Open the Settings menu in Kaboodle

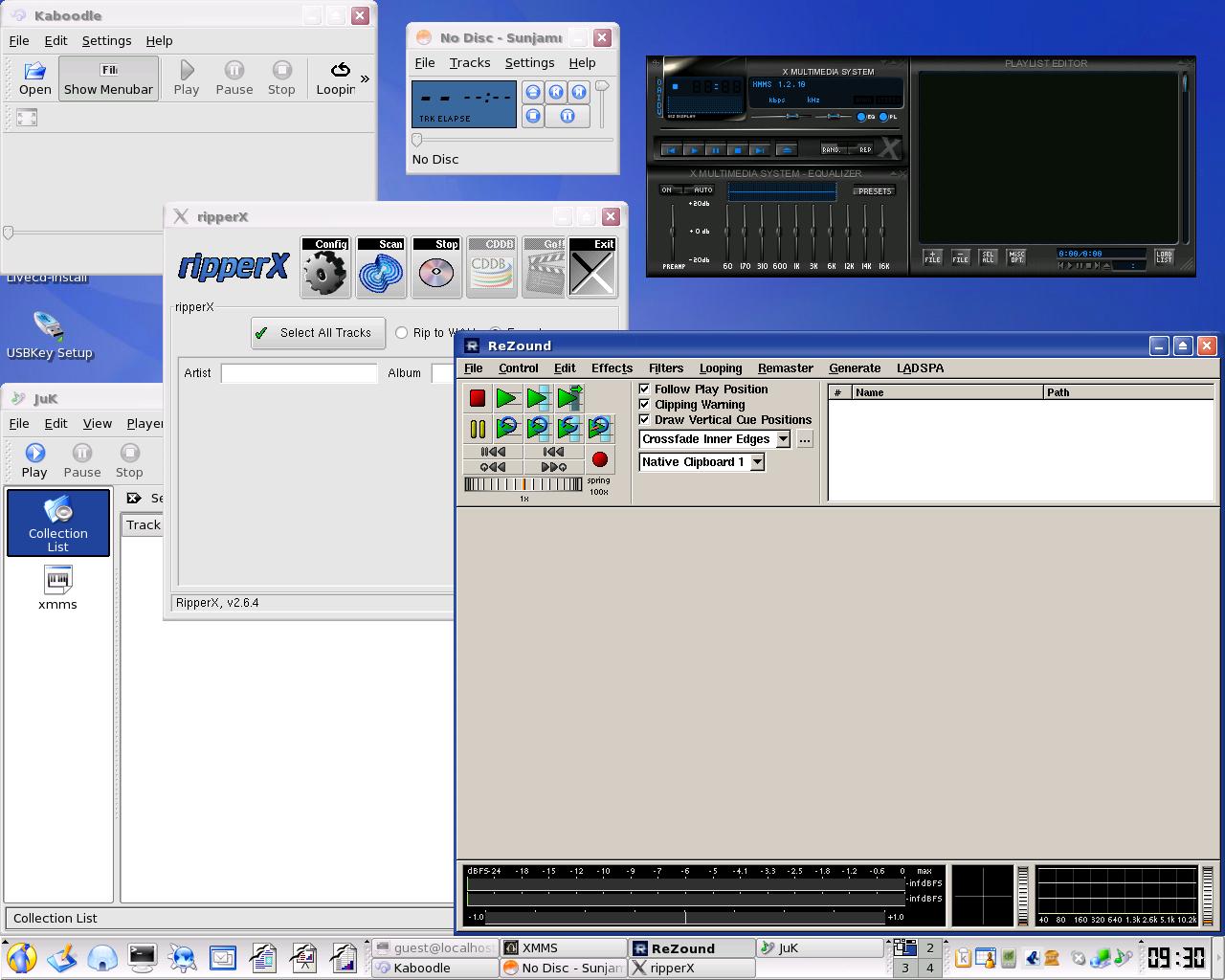coord(106,41)
